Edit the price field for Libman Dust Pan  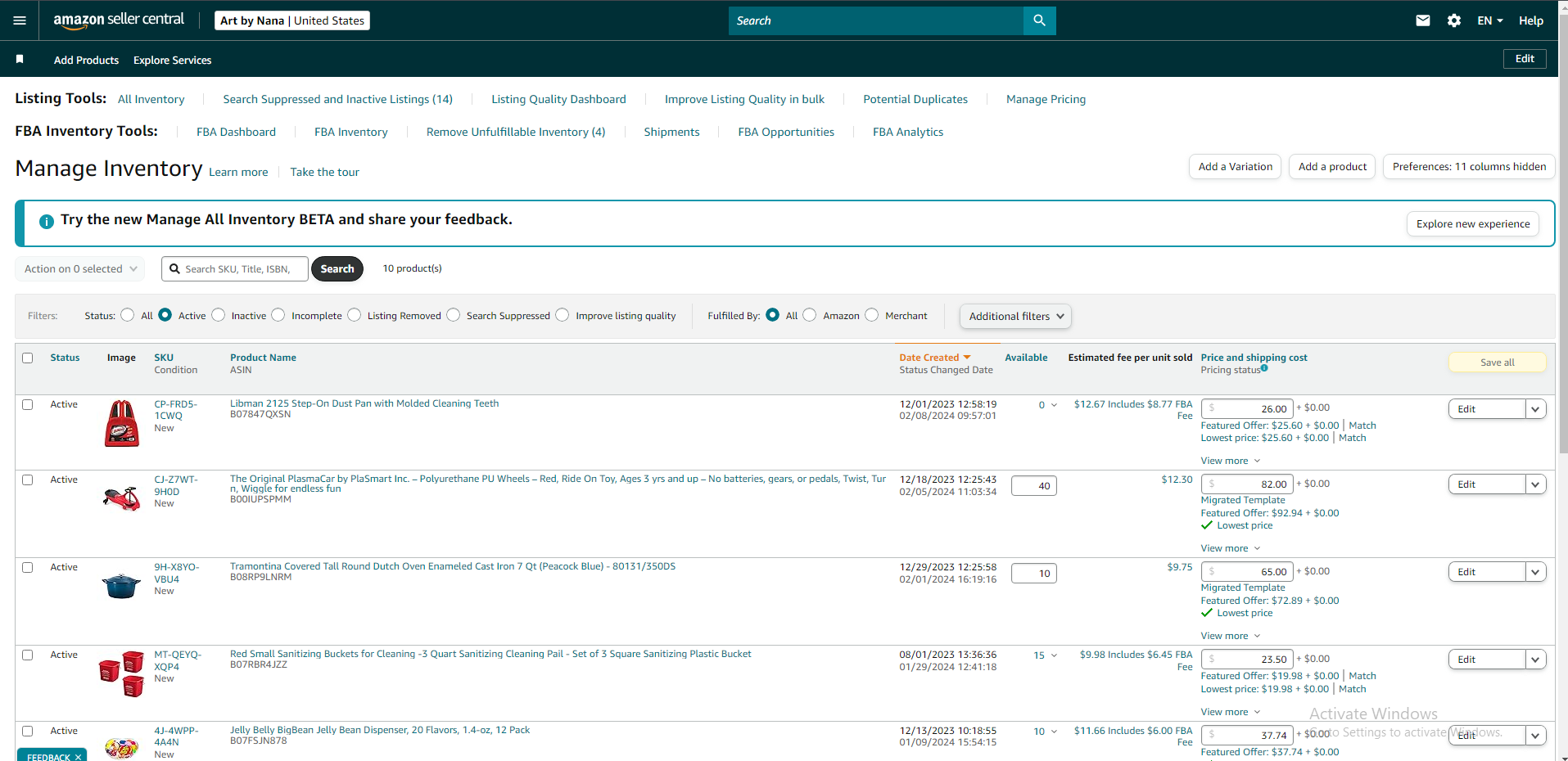pyautogui.click(x=1247, y=408)
